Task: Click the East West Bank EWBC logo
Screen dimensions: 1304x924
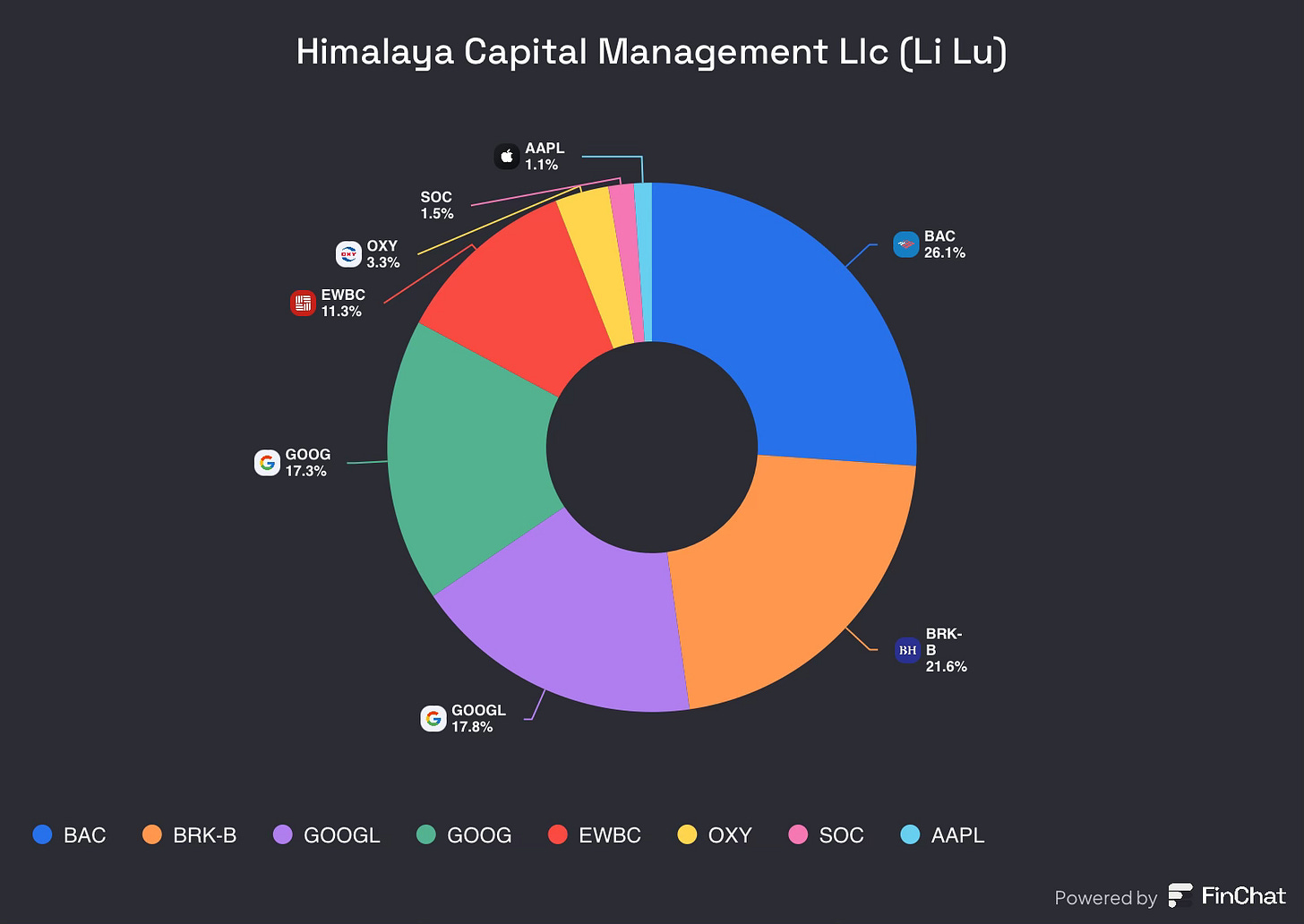Action: click(304, 303)
